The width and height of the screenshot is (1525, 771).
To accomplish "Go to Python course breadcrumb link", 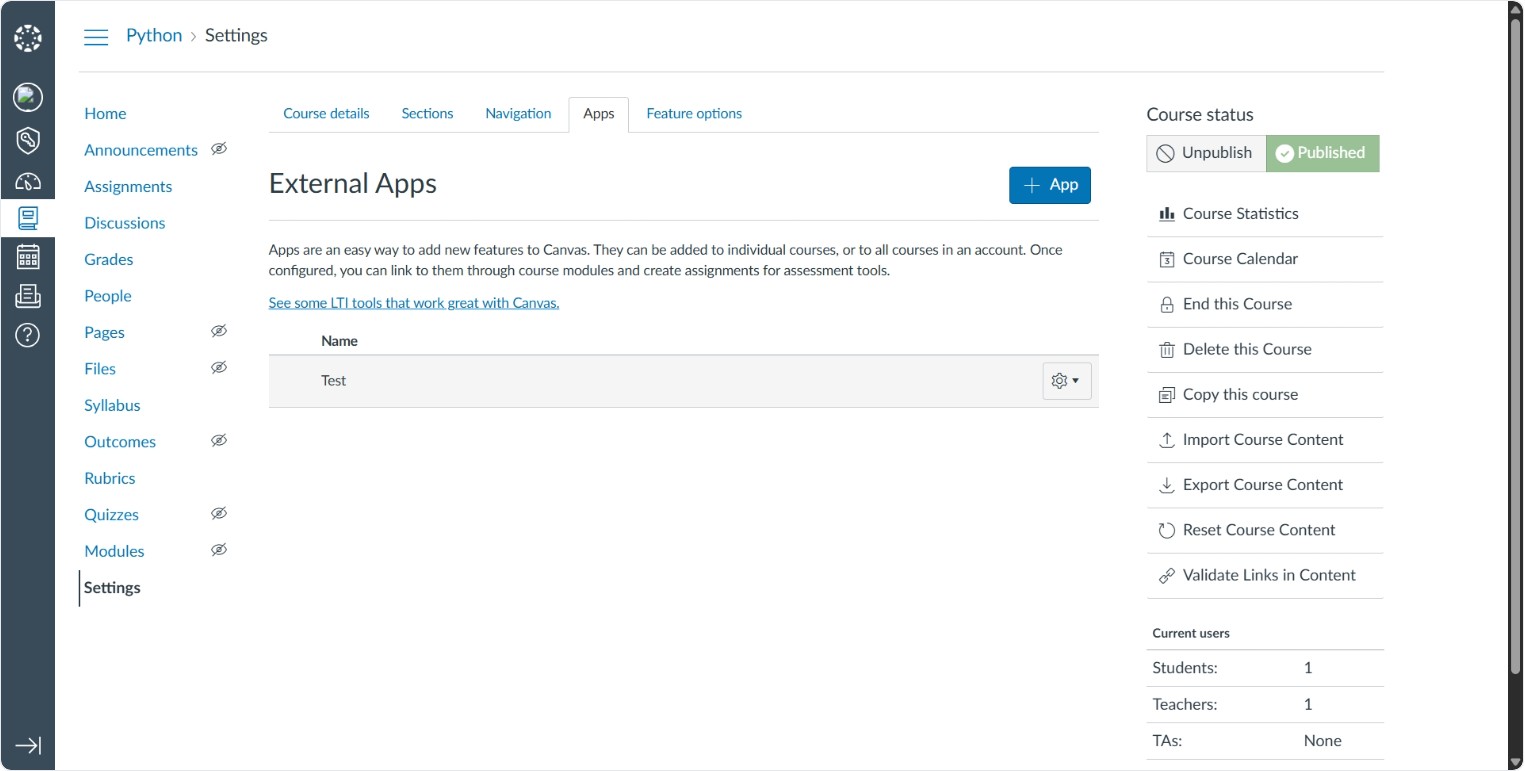I will pyautogui.click(x=154, y=36).
